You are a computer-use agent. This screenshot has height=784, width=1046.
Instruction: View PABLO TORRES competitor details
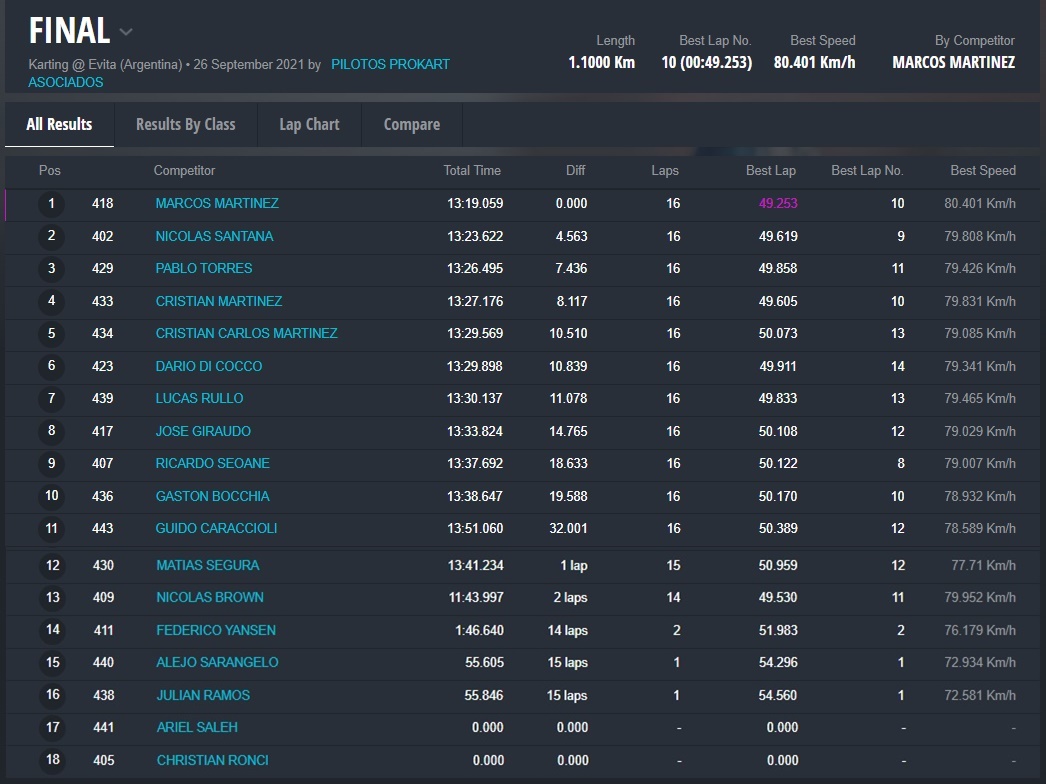[204, 269]
